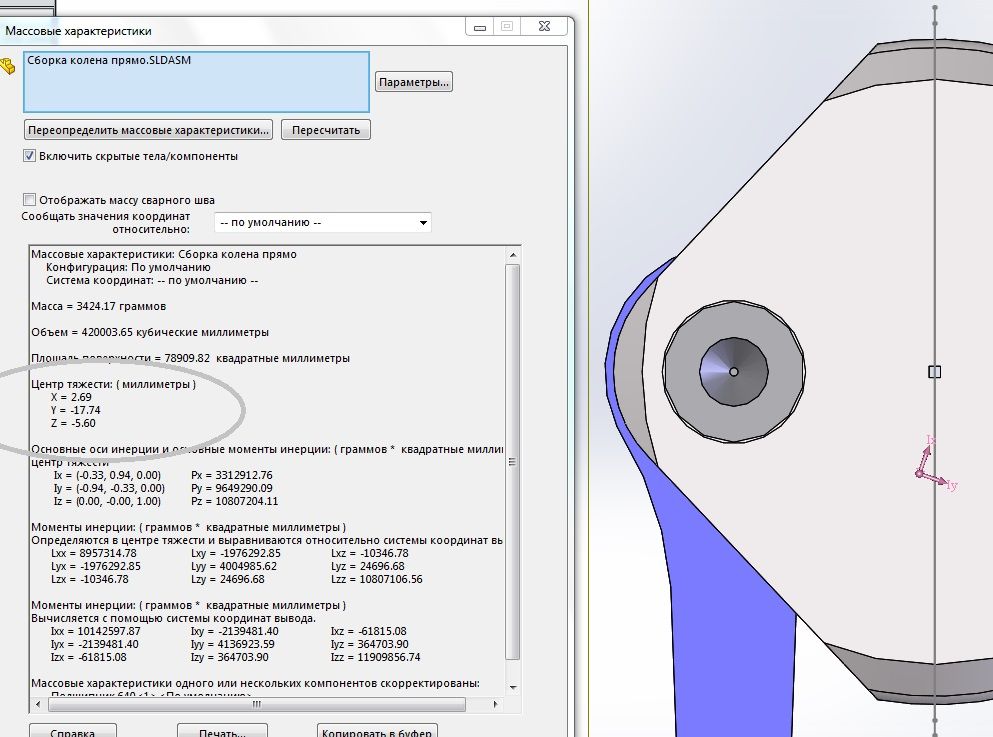This screenshot has height=737, width=993.
Task: Click the assembly icon beside the file list
Action: point(9,67)
